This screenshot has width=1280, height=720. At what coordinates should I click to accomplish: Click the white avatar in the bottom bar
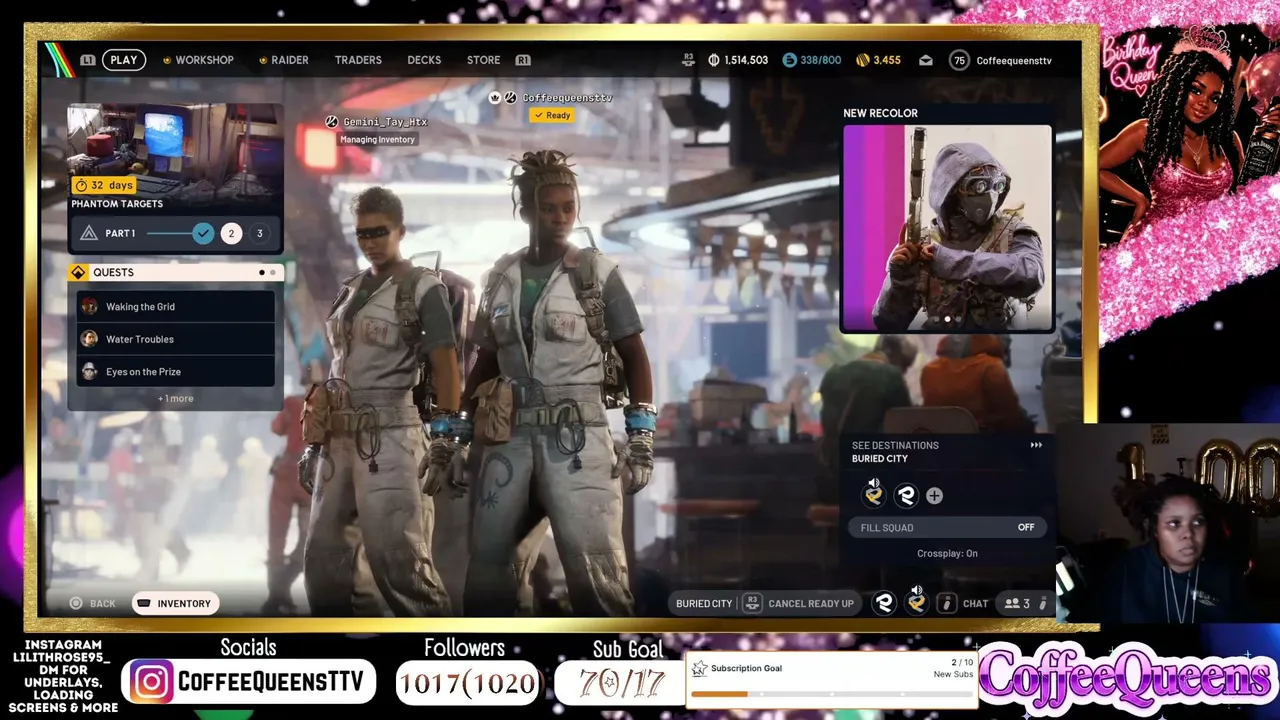[x=884, y=603]
